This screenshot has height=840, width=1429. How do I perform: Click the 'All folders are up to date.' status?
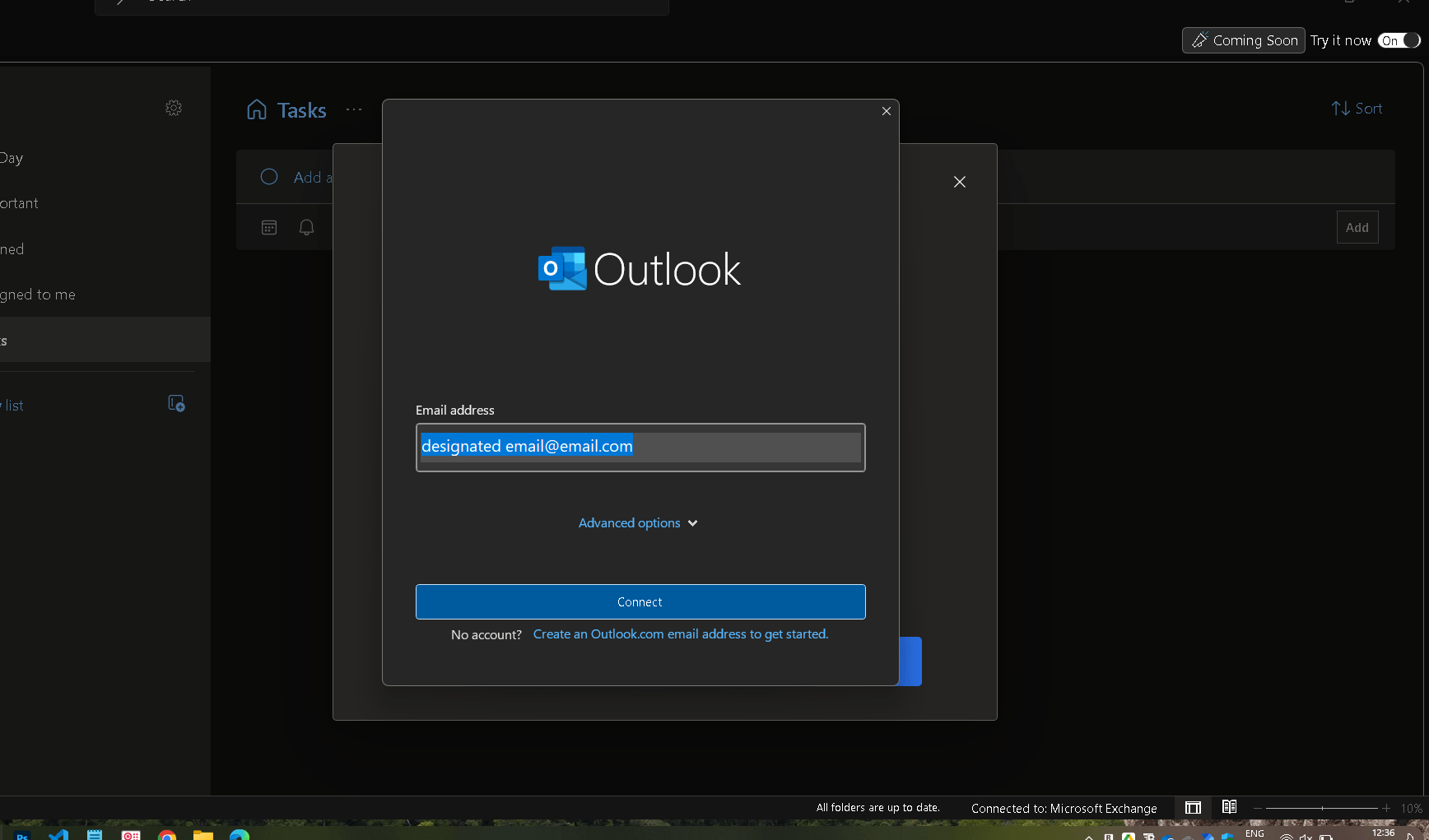(878, 808)
